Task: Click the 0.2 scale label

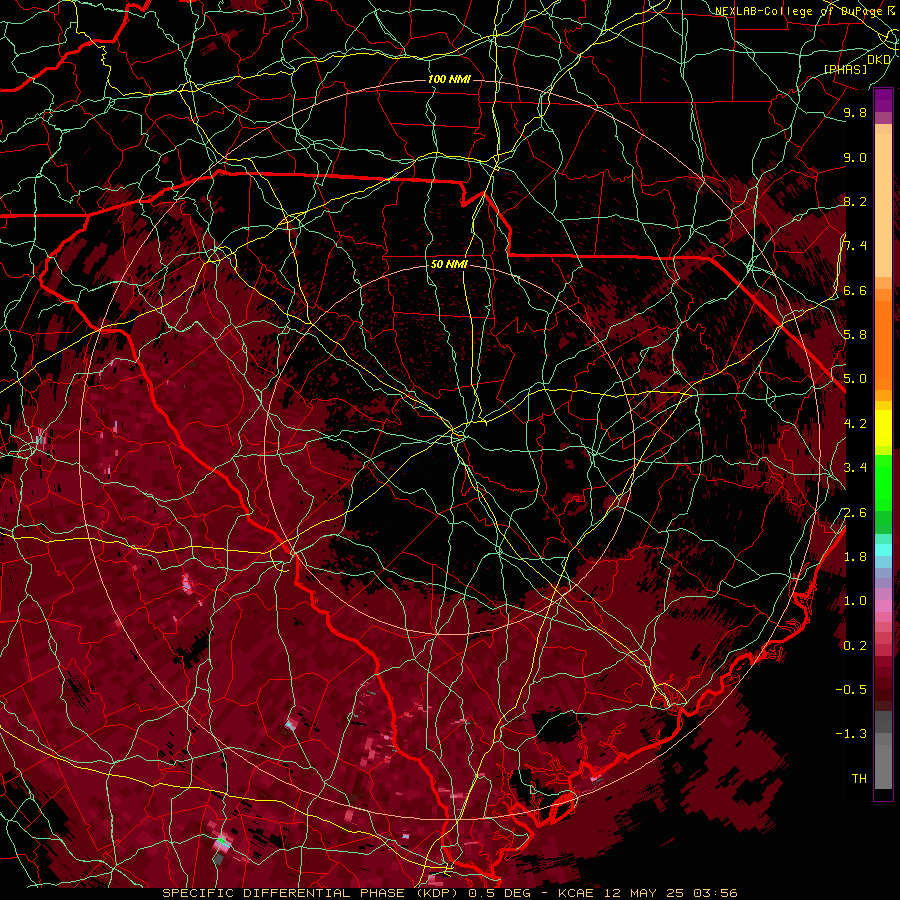Action: (855, 646)
